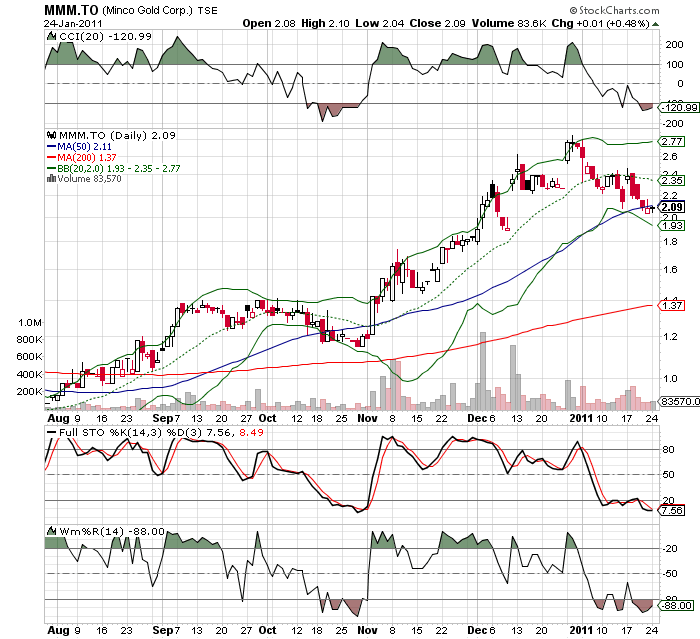Click the CCI(20) indicator mountain icon
This screenshot has width=700, height=639.
click(51, 36)
